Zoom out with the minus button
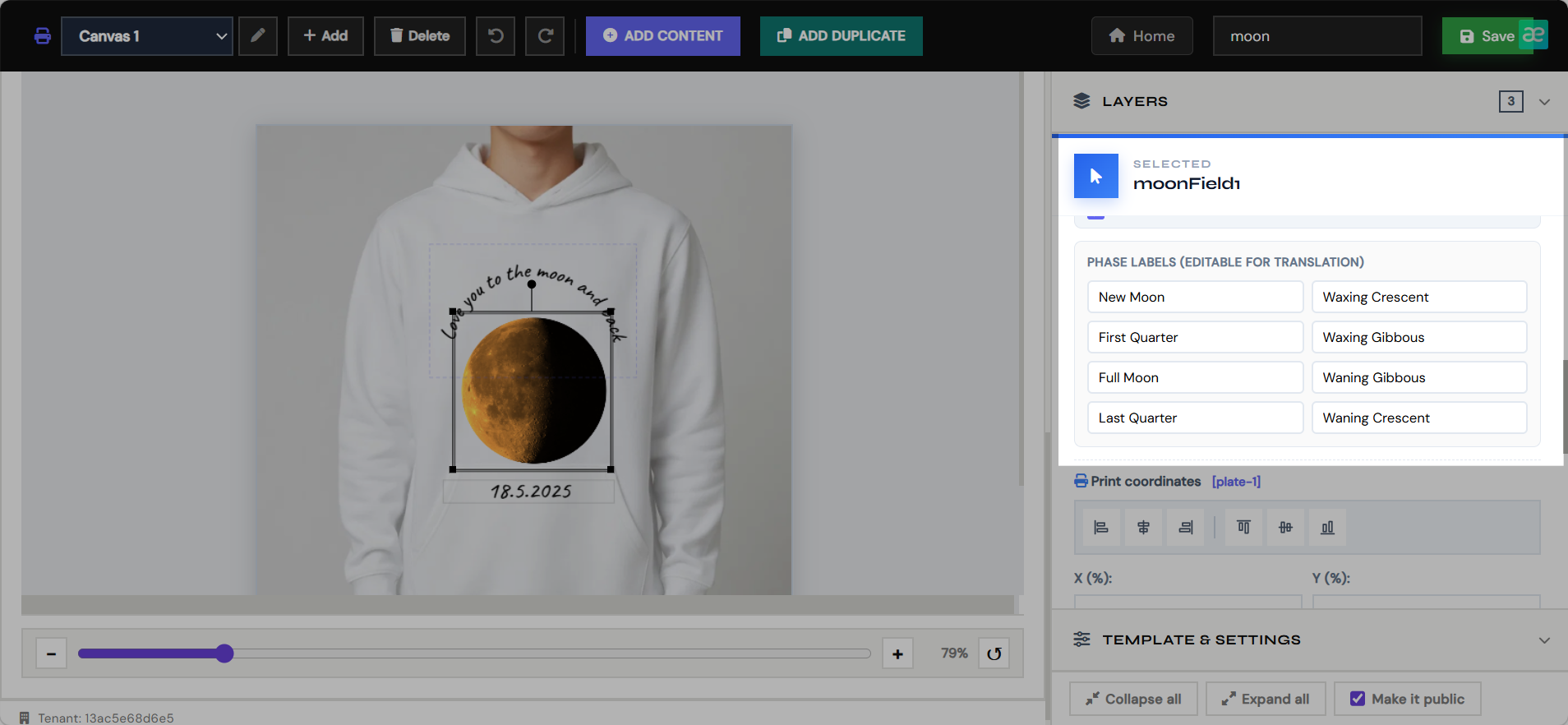Viewport: 1568px width, 725px height. 51,653
